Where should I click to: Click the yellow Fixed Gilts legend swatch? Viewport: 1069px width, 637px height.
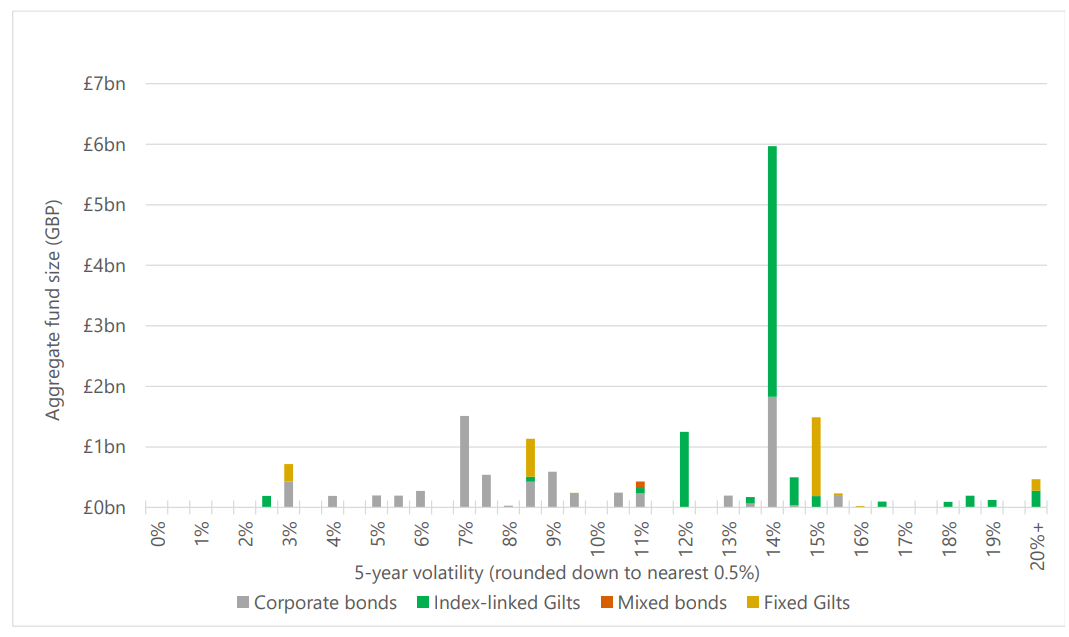[753, 602]
